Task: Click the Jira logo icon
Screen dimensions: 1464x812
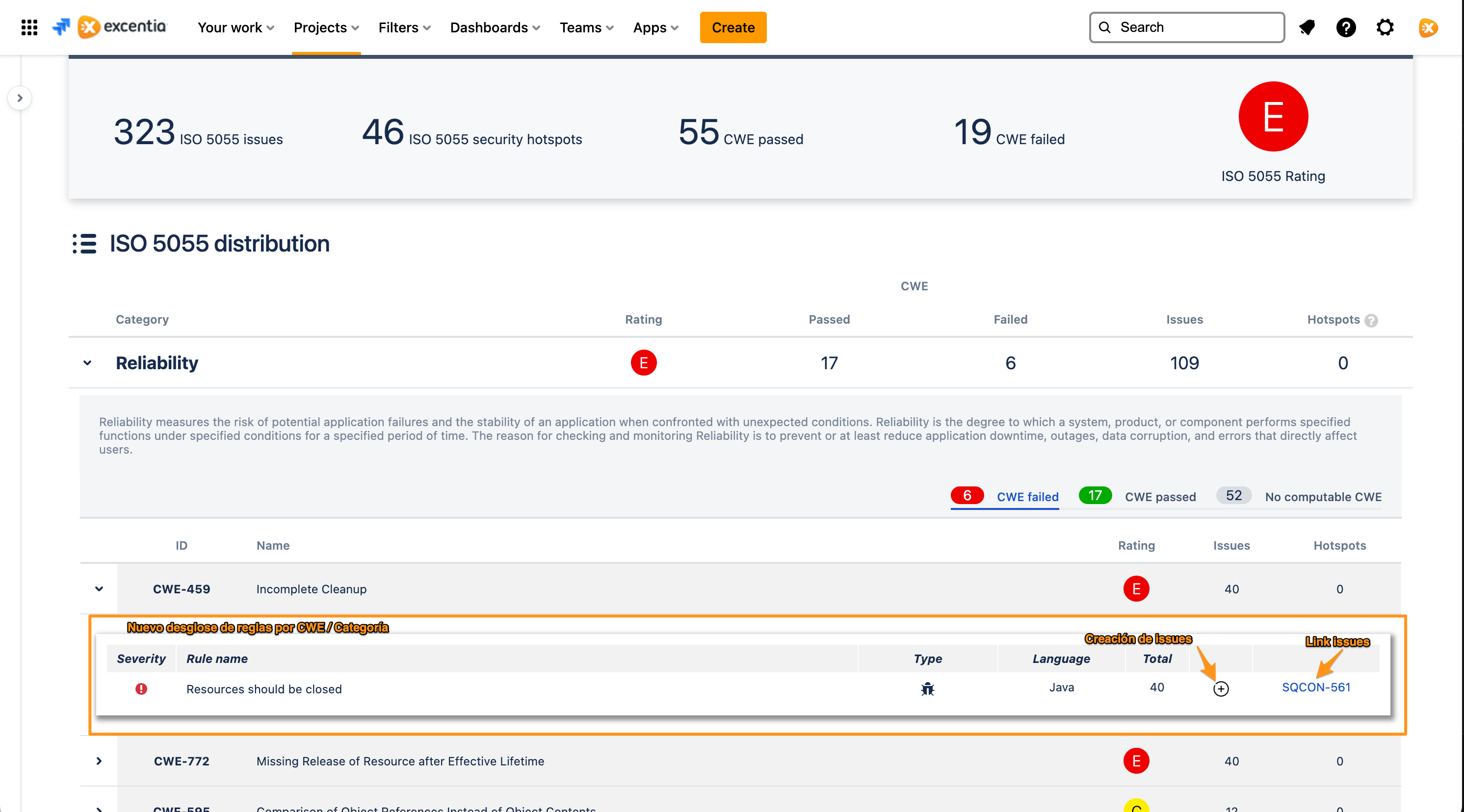Action: click(x=61, y=26)
